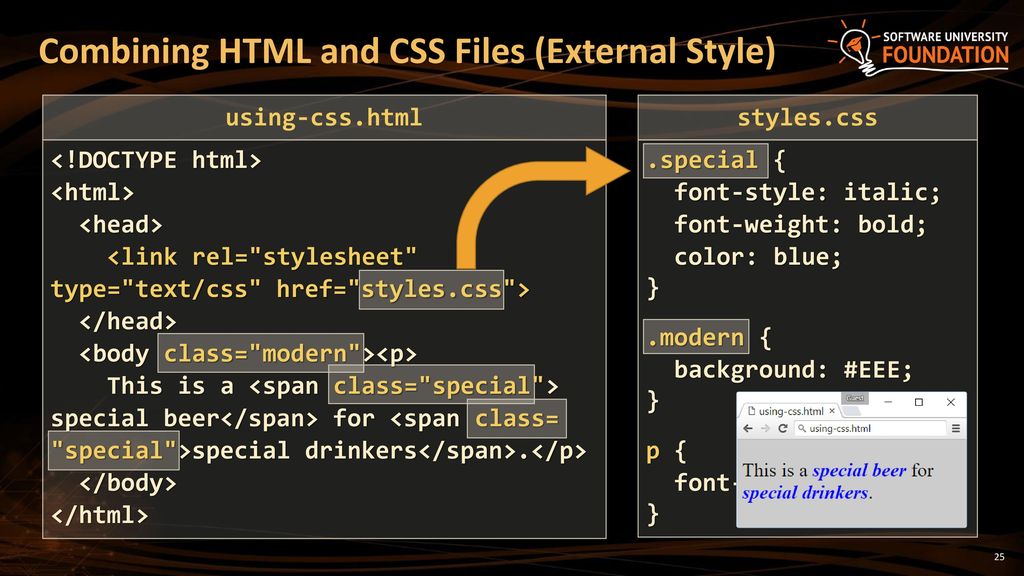The height and width of the screenshot is (576, 1024).
Task: Click the background: #EEE; declaration
Action: [x=793, y=370]
